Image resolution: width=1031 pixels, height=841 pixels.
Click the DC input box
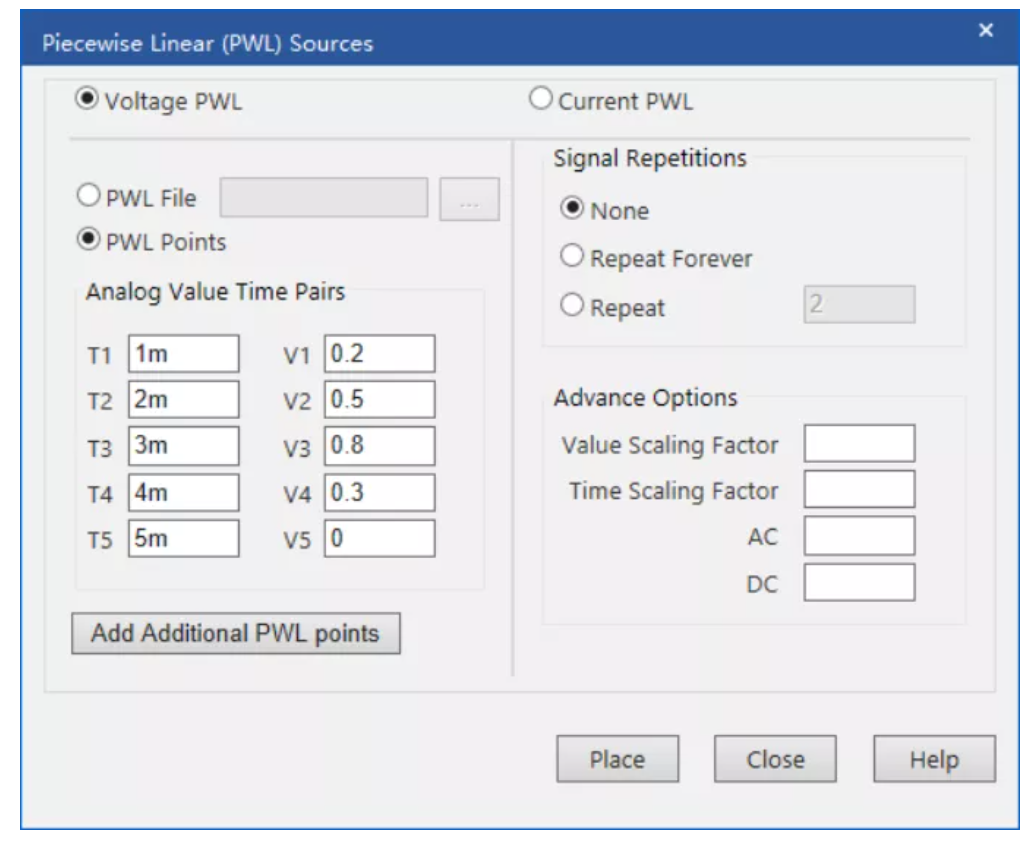pyautogui.click(x=859, y=583)
